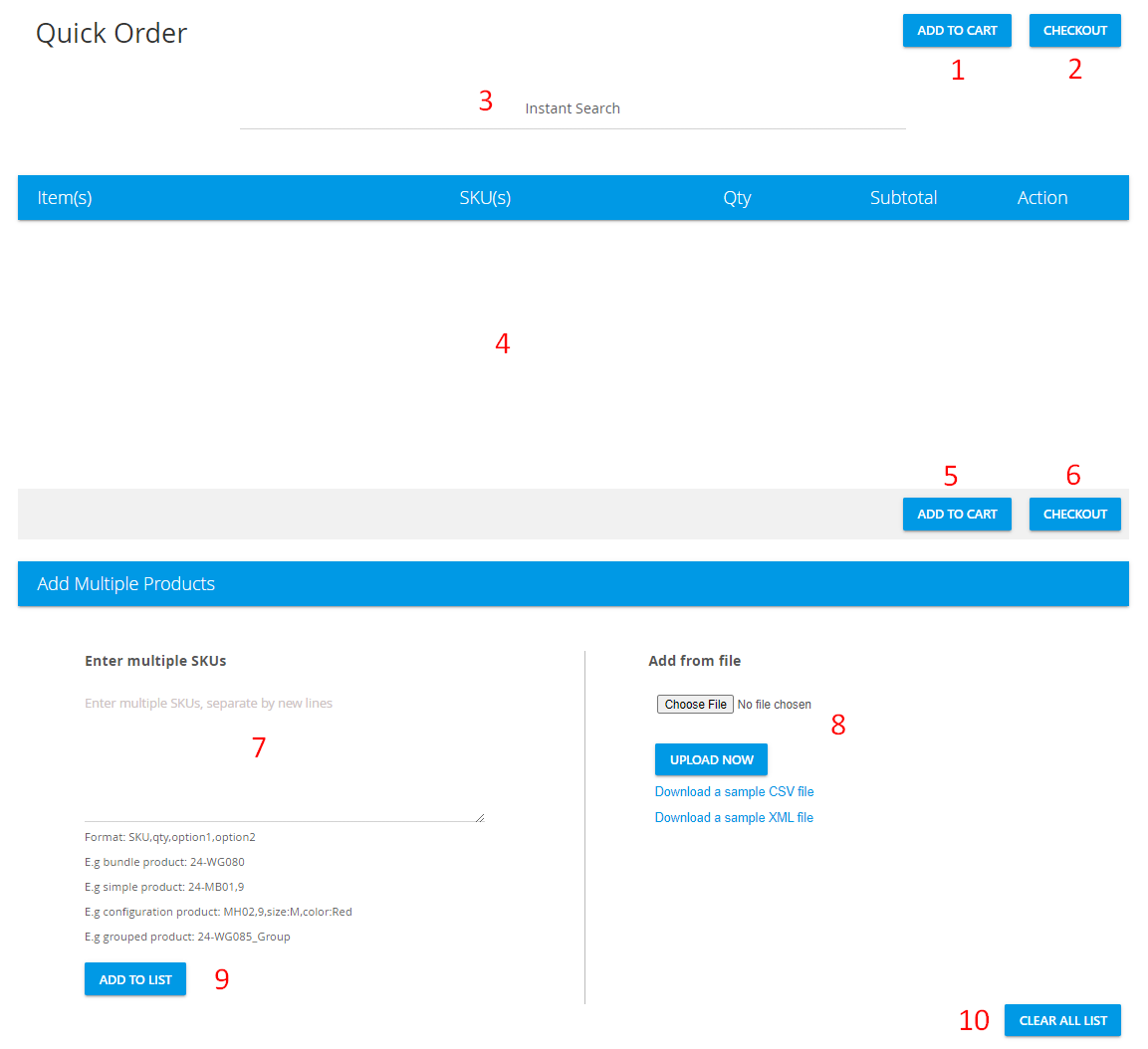This screenshot has height=1049, width=1148.
Task: Click the top Add to Cart button
Action: click(x=956, y=31)
